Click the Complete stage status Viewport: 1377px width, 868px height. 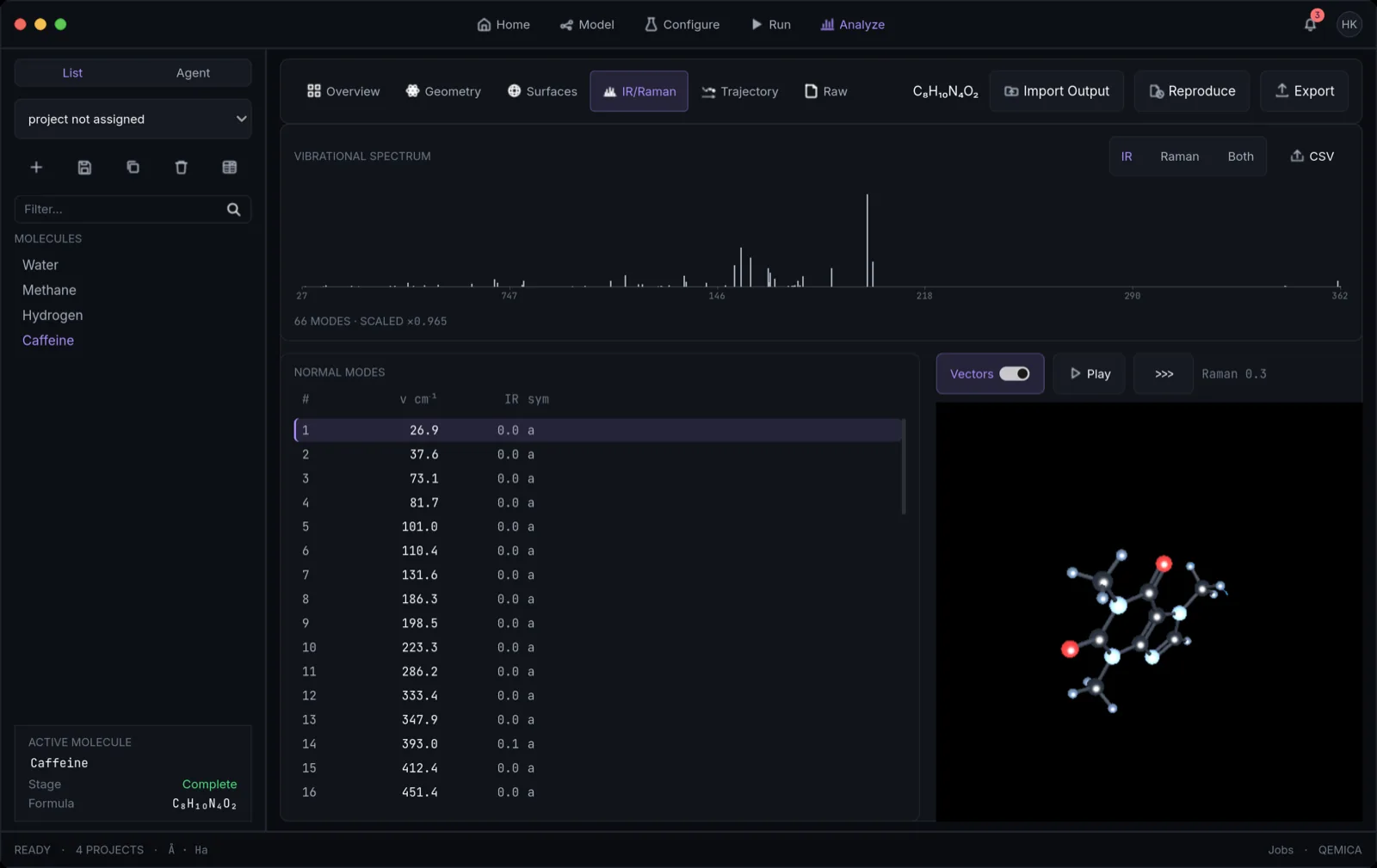[x=209, y=784]
